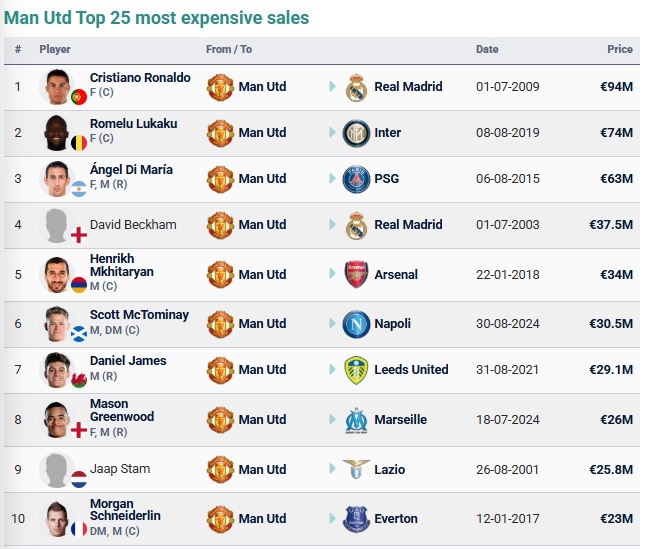Image resolution: width=650 pixels, height=549 pixels.
Task: Click the Lazio club crest
Action: click(356, 469)
